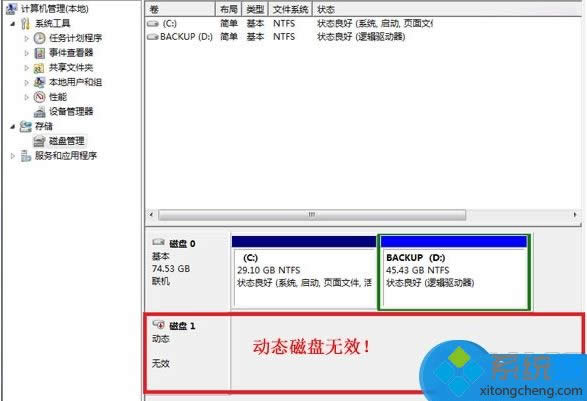This screenshot has height=401, width=587.
Task: Click 简单 layout cell in BACKUP (D:) row
Action: pyautogui.click(x=229, y=37)
